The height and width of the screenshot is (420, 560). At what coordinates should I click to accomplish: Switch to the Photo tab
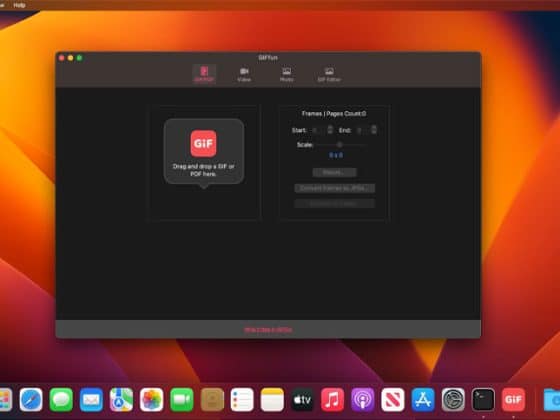tap(286, 74)
